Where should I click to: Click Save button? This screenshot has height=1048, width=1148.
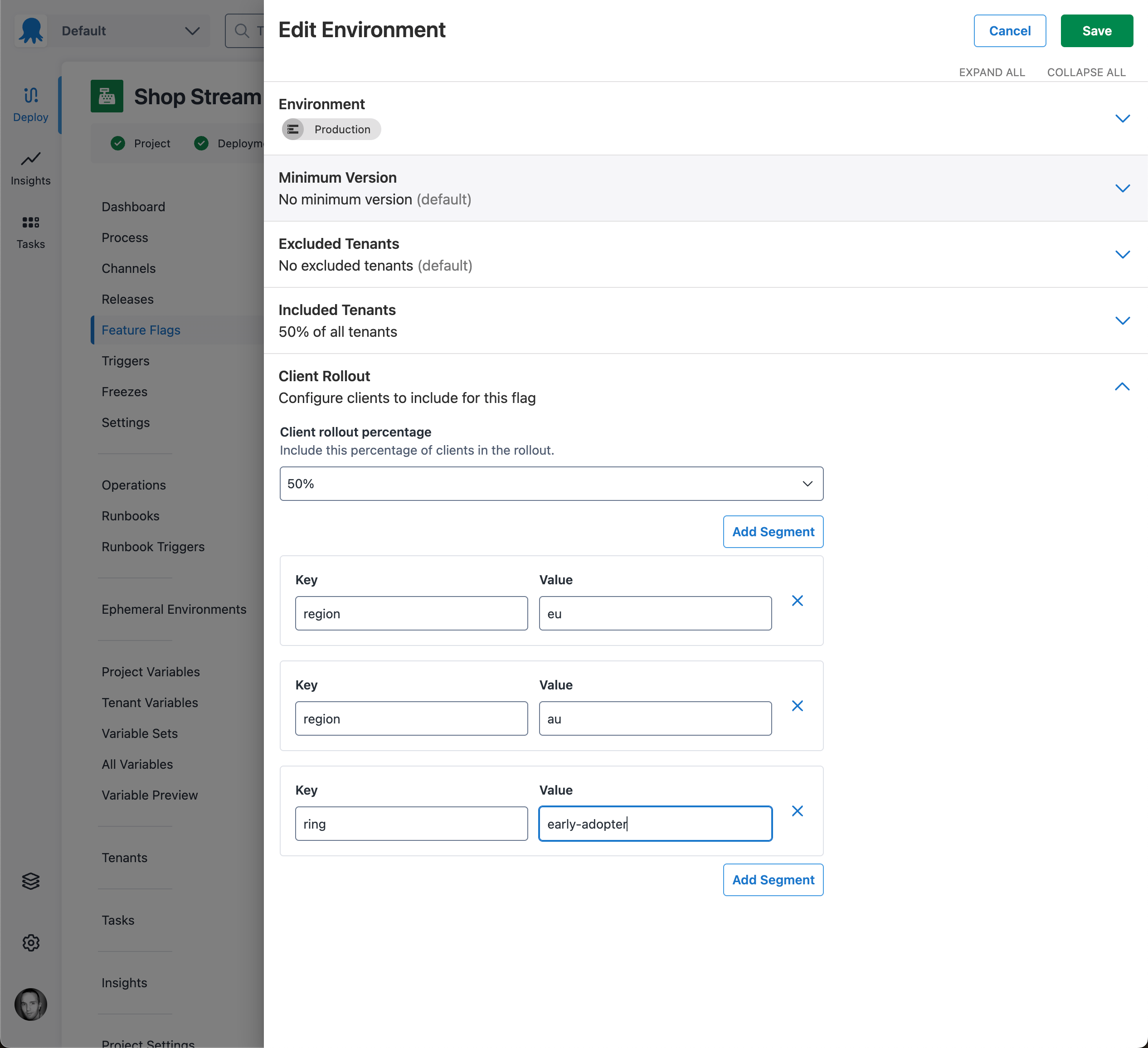pos(1097,31)
